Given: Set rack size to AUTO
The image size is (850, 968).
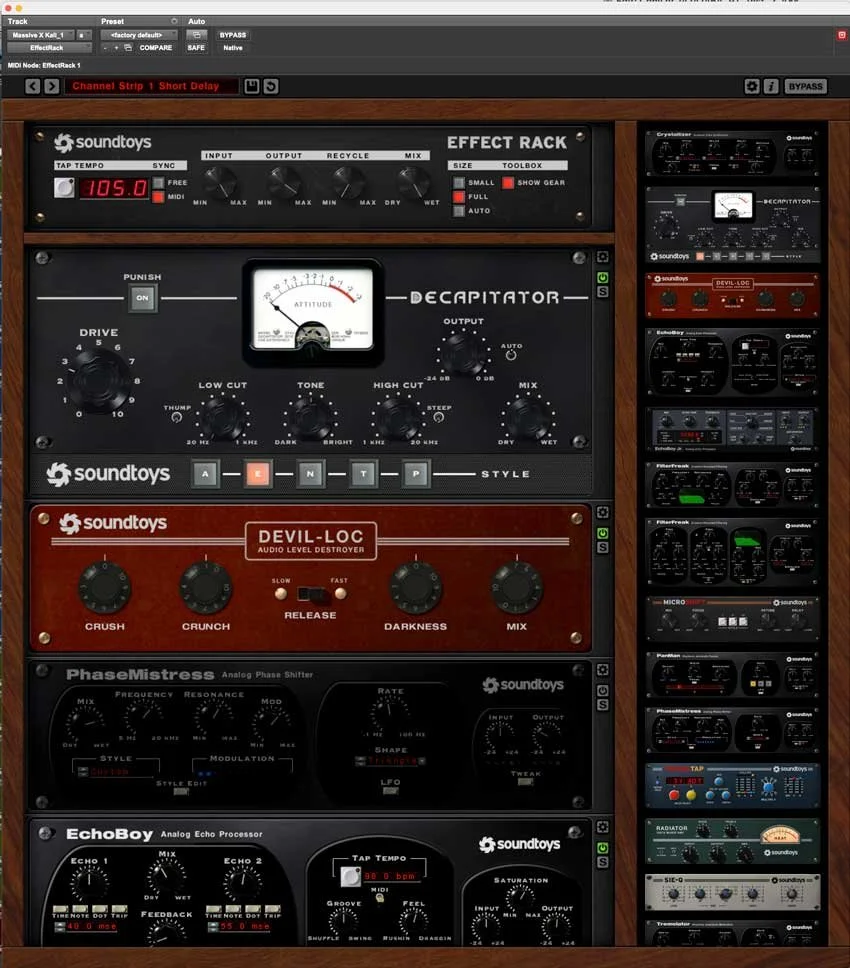Looking at the screenshot, I should click(459, 211).
